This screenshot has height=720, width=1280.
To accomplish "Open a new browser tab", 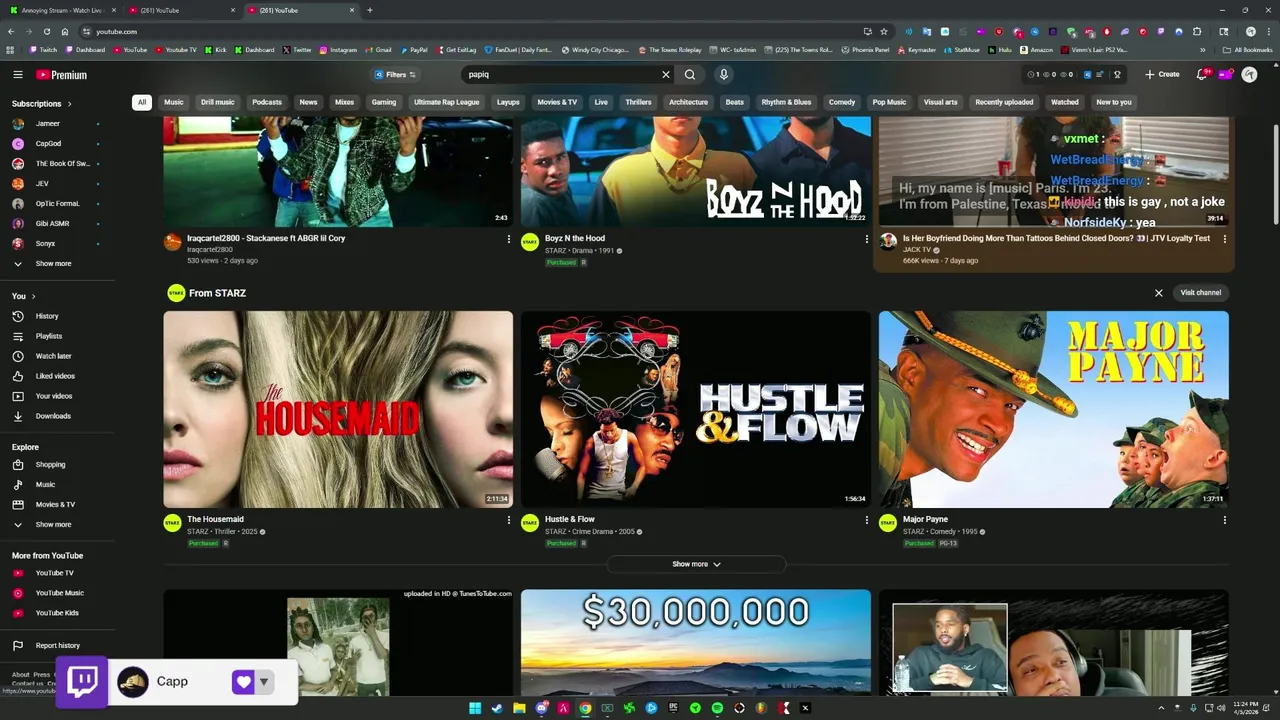I will click(x=370, y=10).
